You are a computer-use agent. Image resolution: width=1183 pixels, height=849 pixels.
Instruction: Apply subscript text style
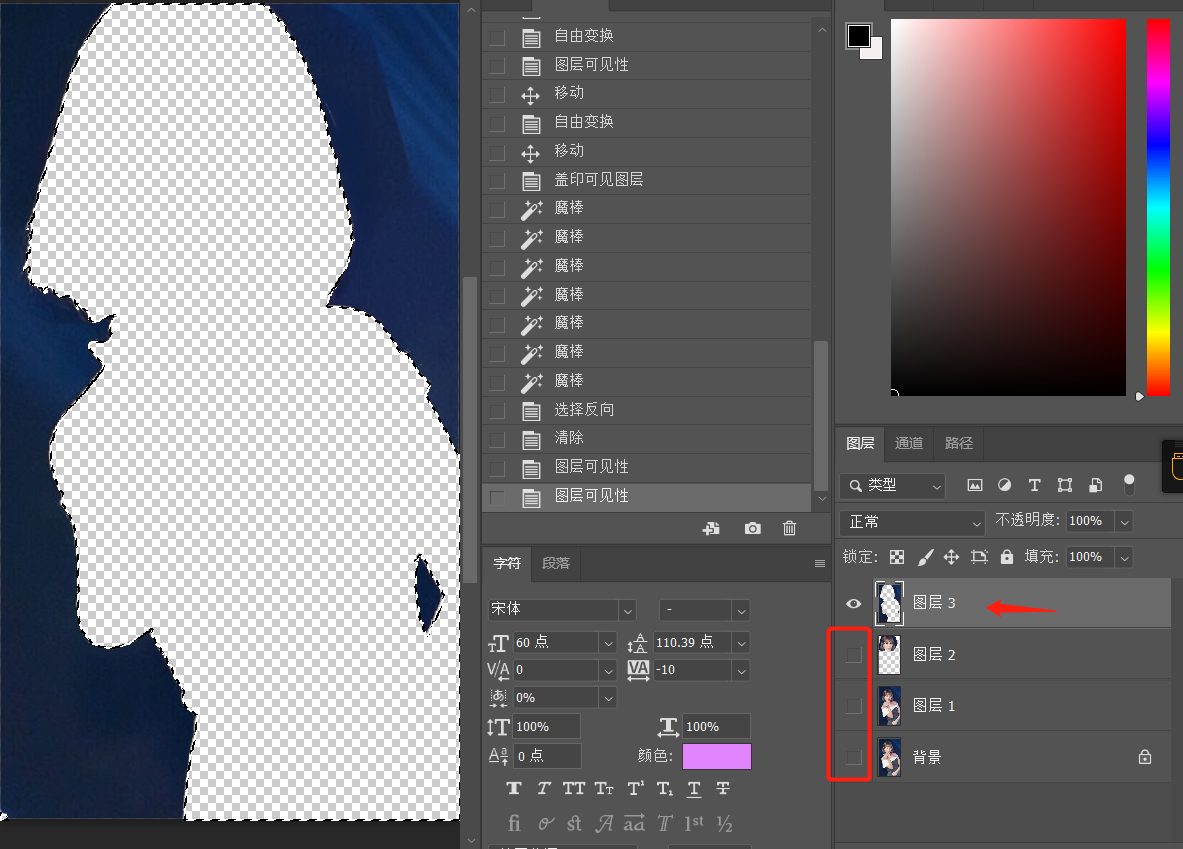[665, 789]
